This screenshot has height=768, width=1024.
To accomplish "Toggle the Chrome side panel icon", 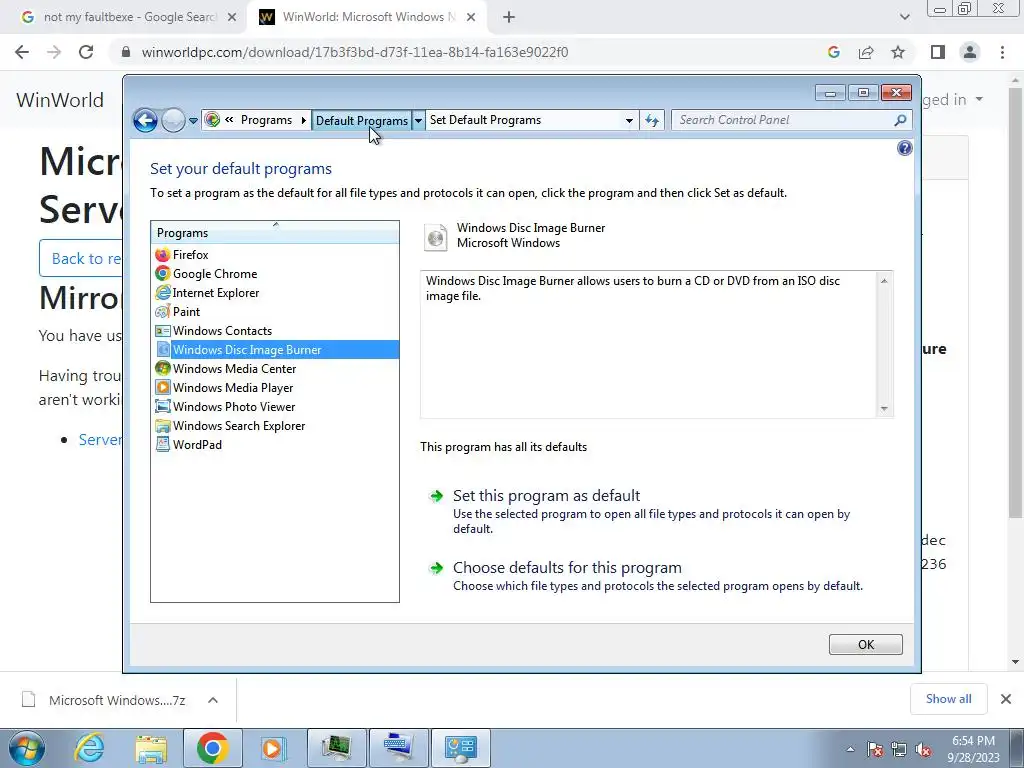I will (x=938, y=52).
